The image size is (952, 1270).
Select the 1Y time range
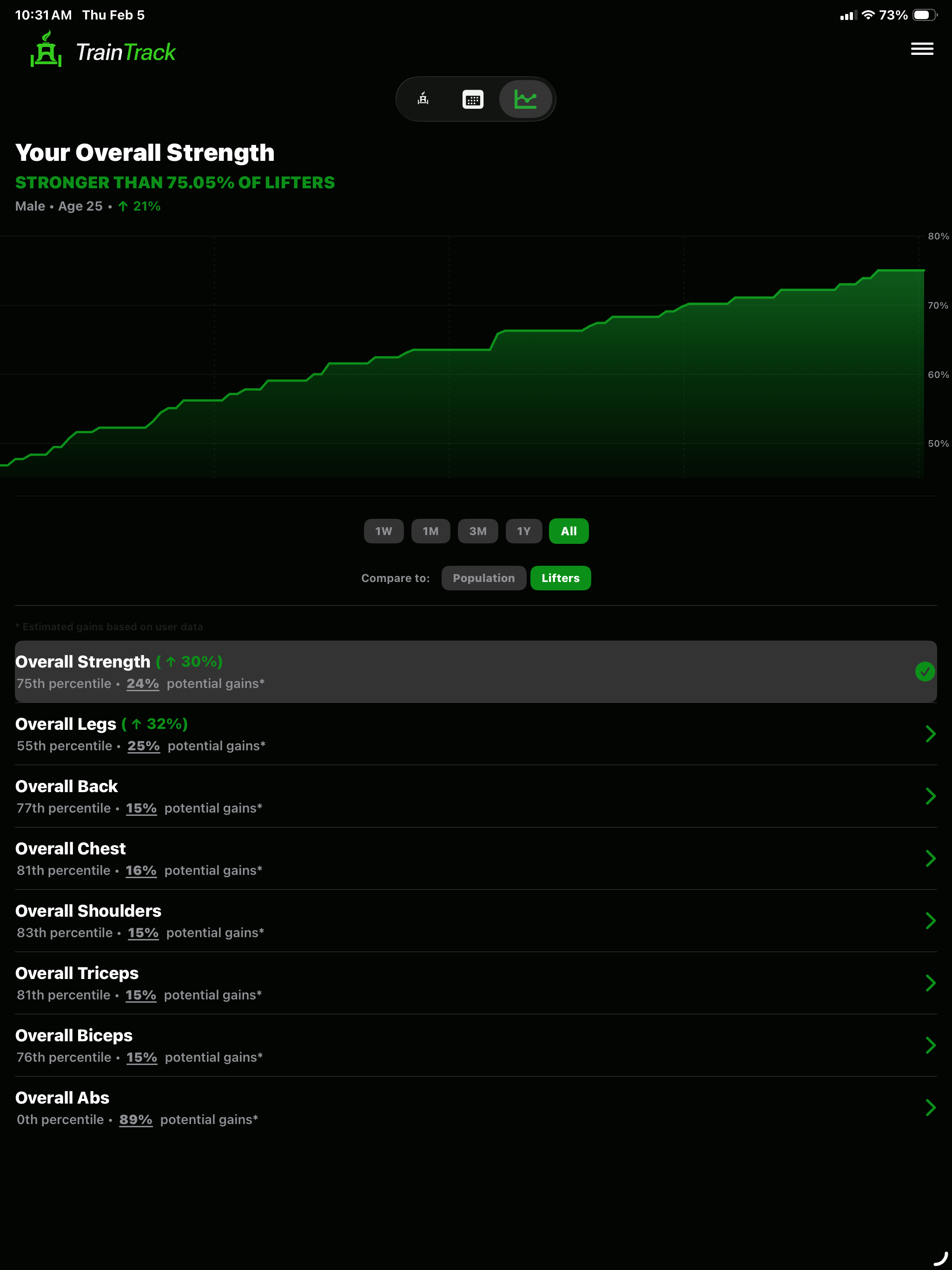(x=524, y=531)
